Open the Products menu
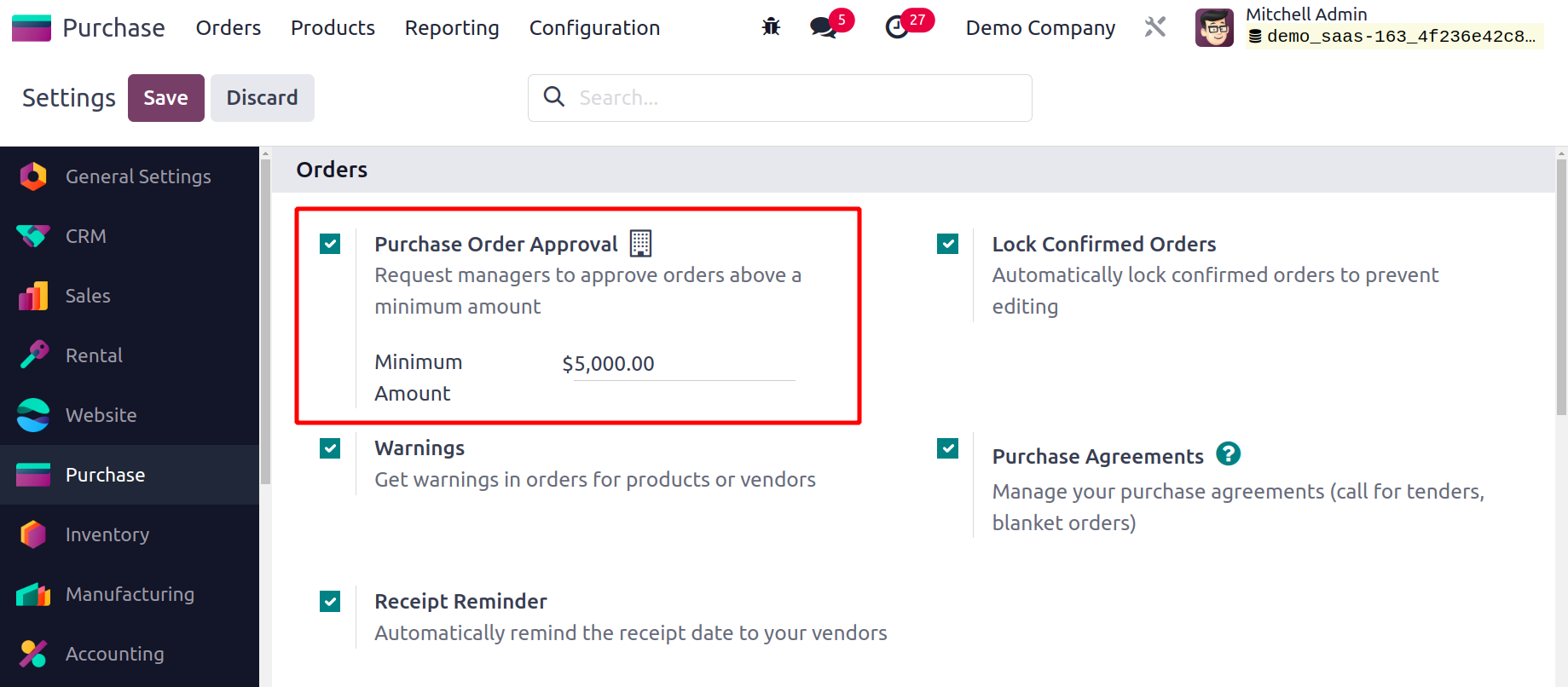The width and height of the screenshot is (1568, 687). pos(333,27)
